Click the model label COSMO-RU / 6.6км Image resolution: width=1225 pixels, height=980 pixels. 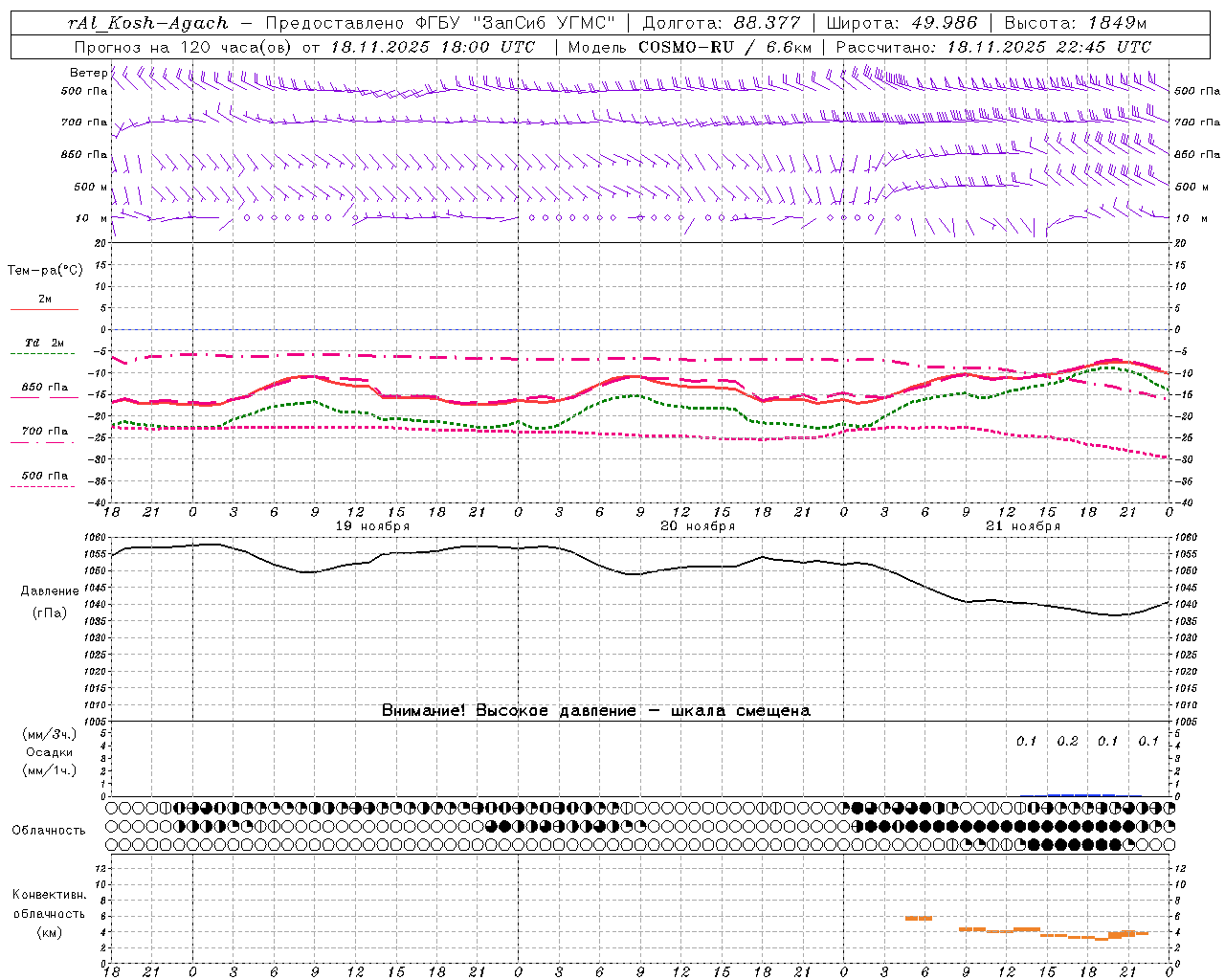click(x=726, y=47)
